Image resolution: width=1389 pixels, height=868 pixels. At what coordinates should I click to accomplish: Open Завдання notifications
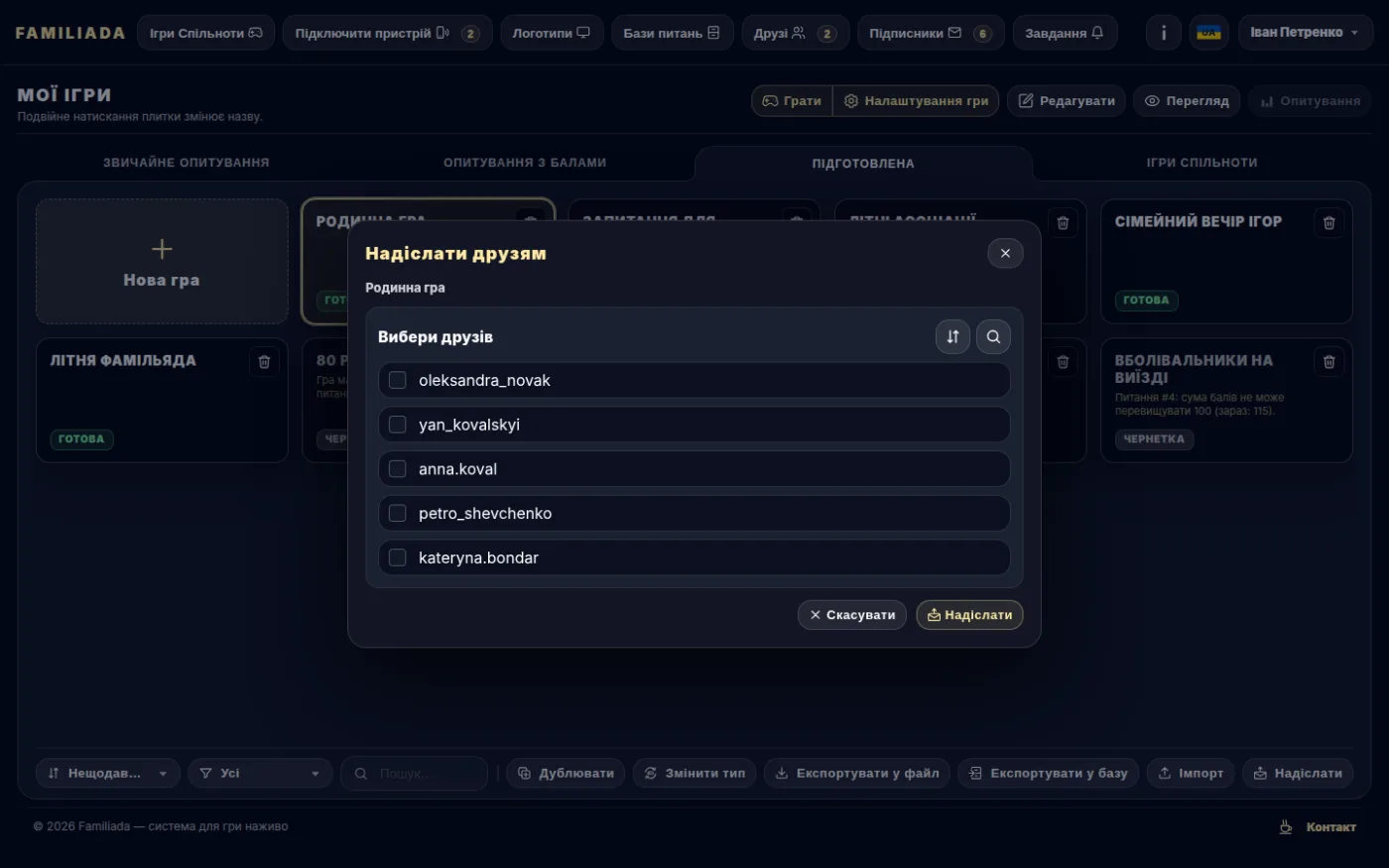pos(1065,33)
